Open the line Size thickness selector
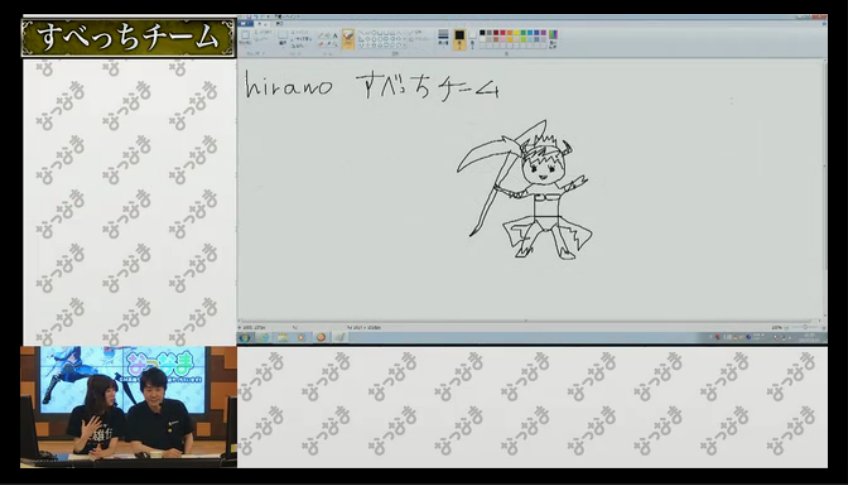 click(x=443, y=37)
